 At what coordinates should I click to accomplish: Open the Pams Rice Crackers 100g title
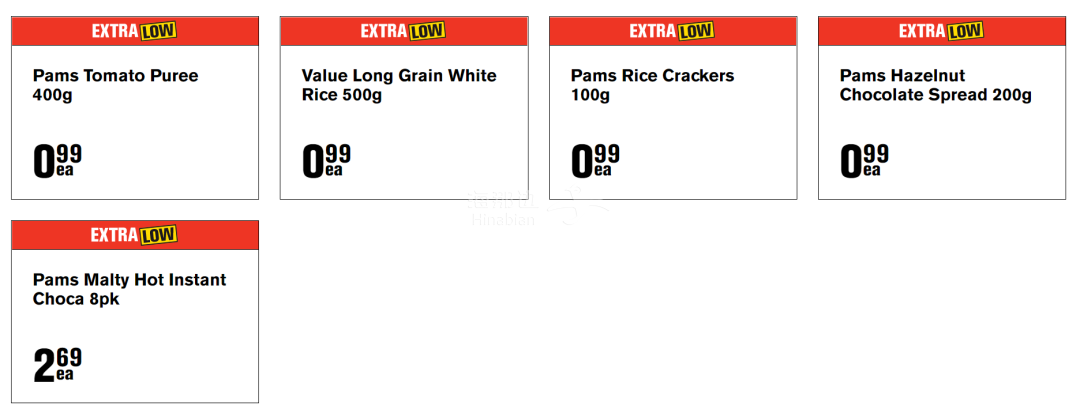point(652,85)
